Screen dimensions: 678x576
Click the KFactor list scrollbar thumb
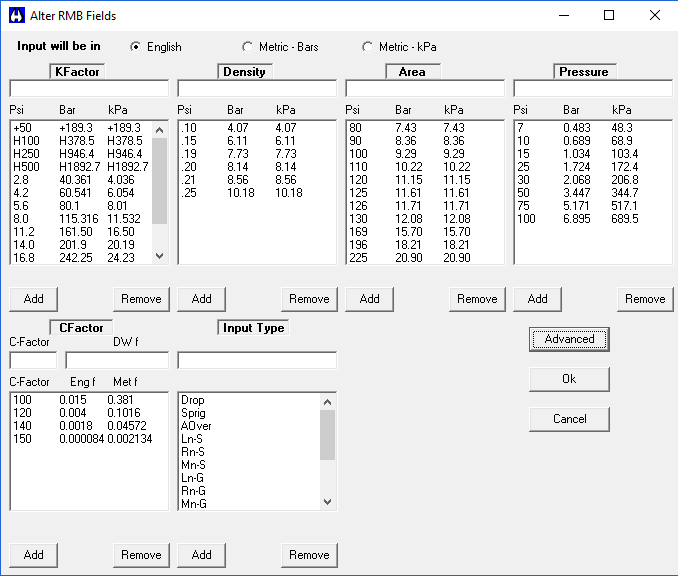click(160, 181)
